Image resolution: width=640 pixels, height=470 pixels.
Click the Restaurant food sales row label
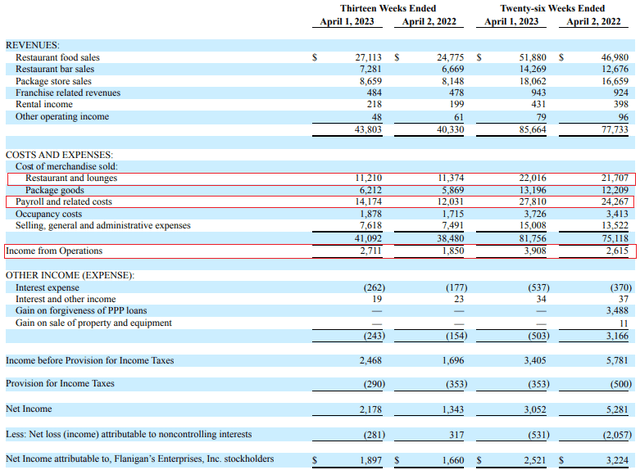[x=58, y=58]
